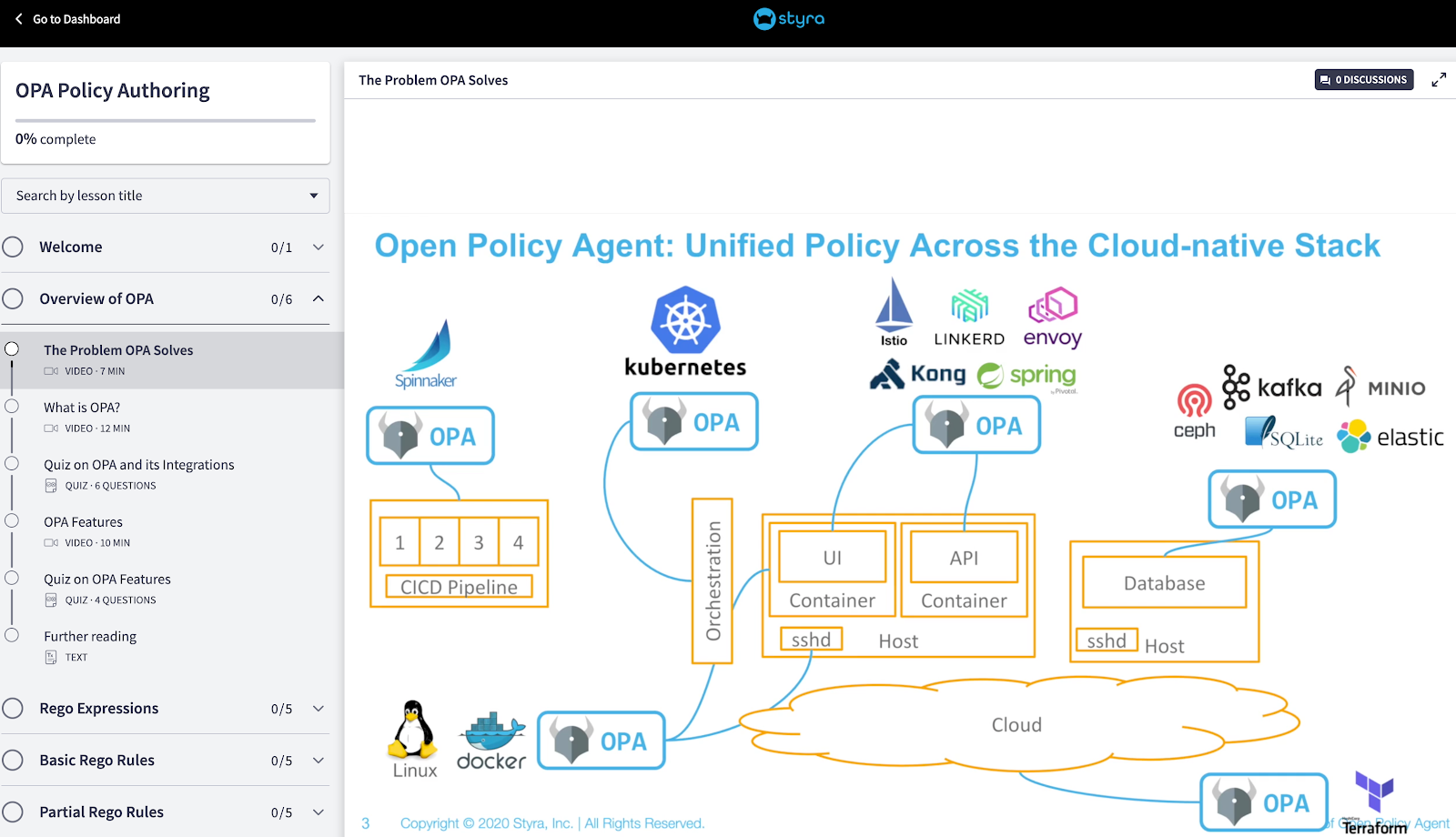Image resolution: width=1456 pixels, height=837 pixels.
Task: Expand lesson to fullscreen view
Action: pyautogui.click(x=1439, y=80)
